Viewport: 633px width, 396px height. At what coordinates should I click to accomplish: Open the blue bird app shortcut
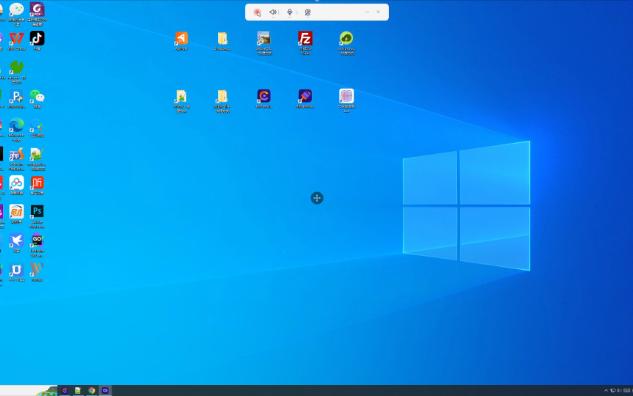tap(17, 241)
